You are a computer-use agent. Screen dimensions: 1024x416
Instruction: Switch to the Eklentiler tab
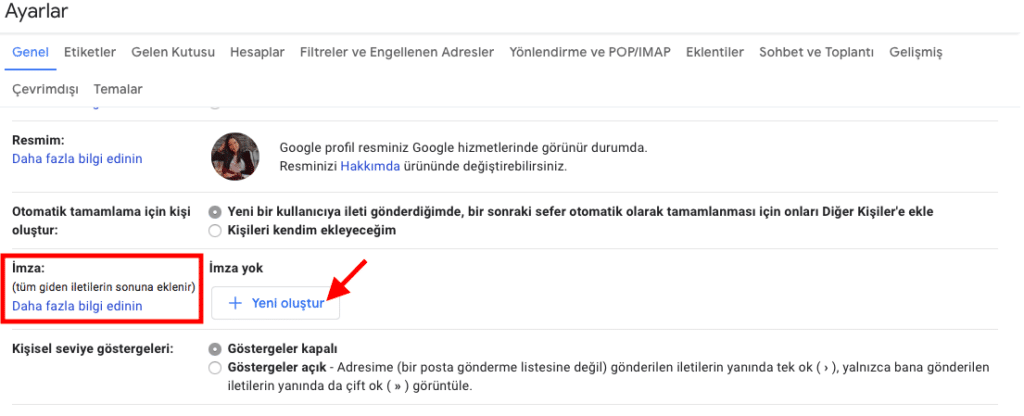[x=714, y=52]
